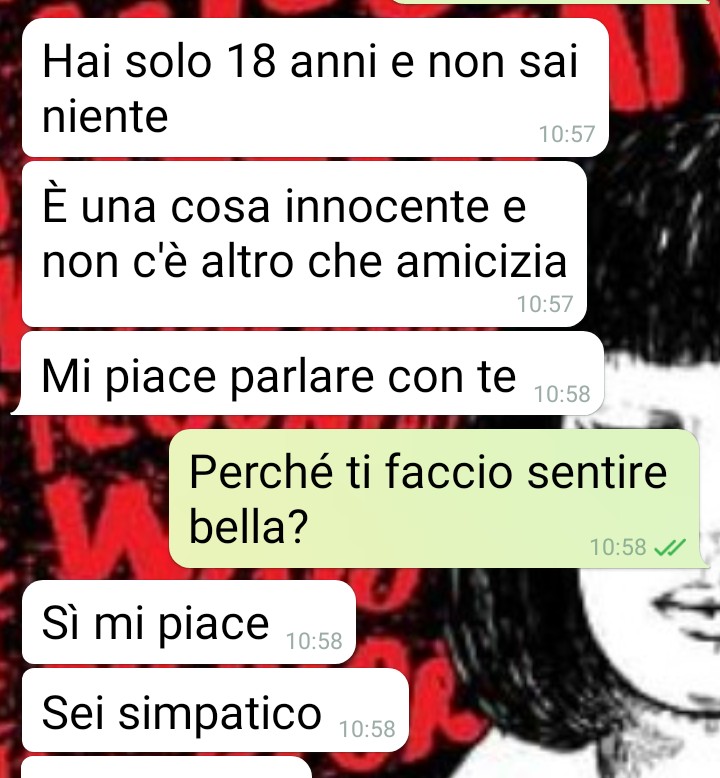This screenshot has height=778, width=720.
Task: Click the 10:58 timestamp next to 'con te'
Action: pos(562,394)
